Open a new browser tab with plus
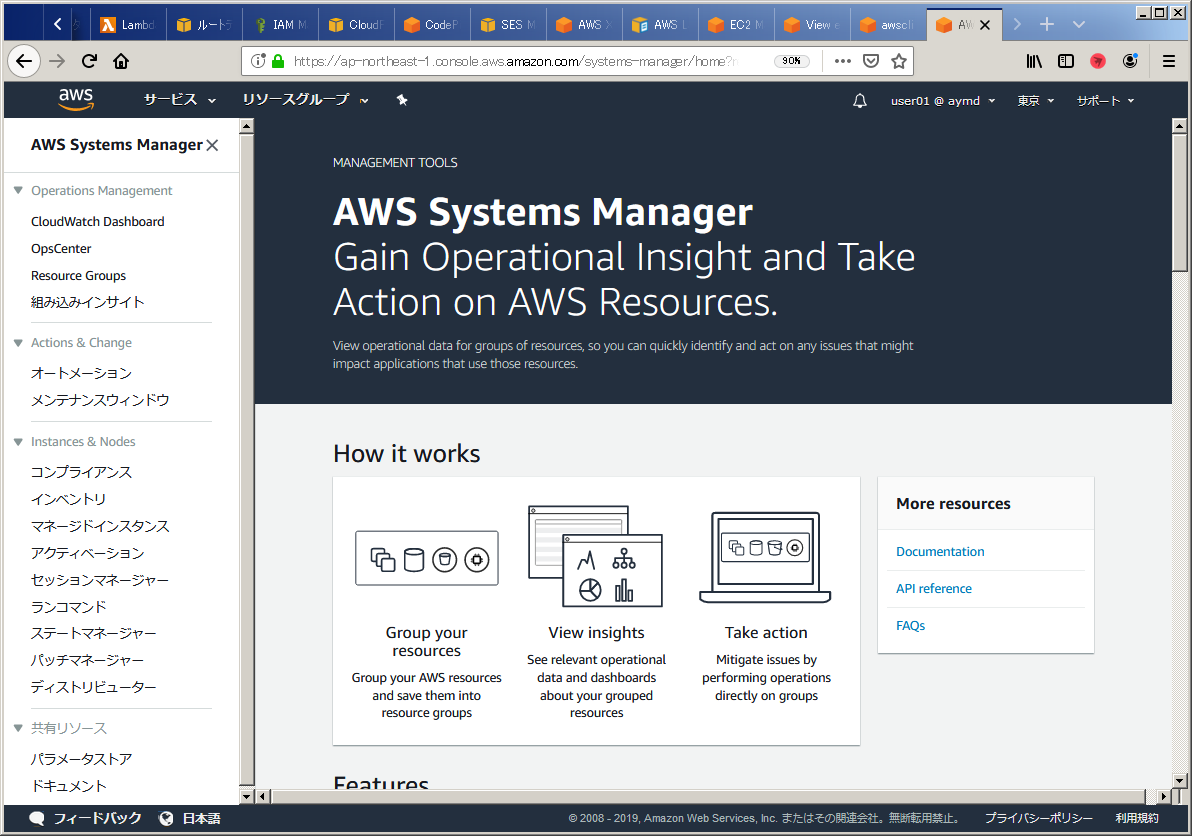1192x836 pixels. [1047, 24]
